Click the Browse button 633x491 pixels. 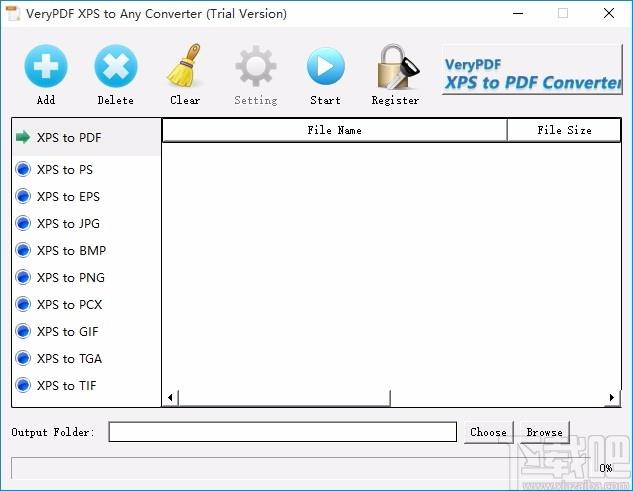click(545, 432)
